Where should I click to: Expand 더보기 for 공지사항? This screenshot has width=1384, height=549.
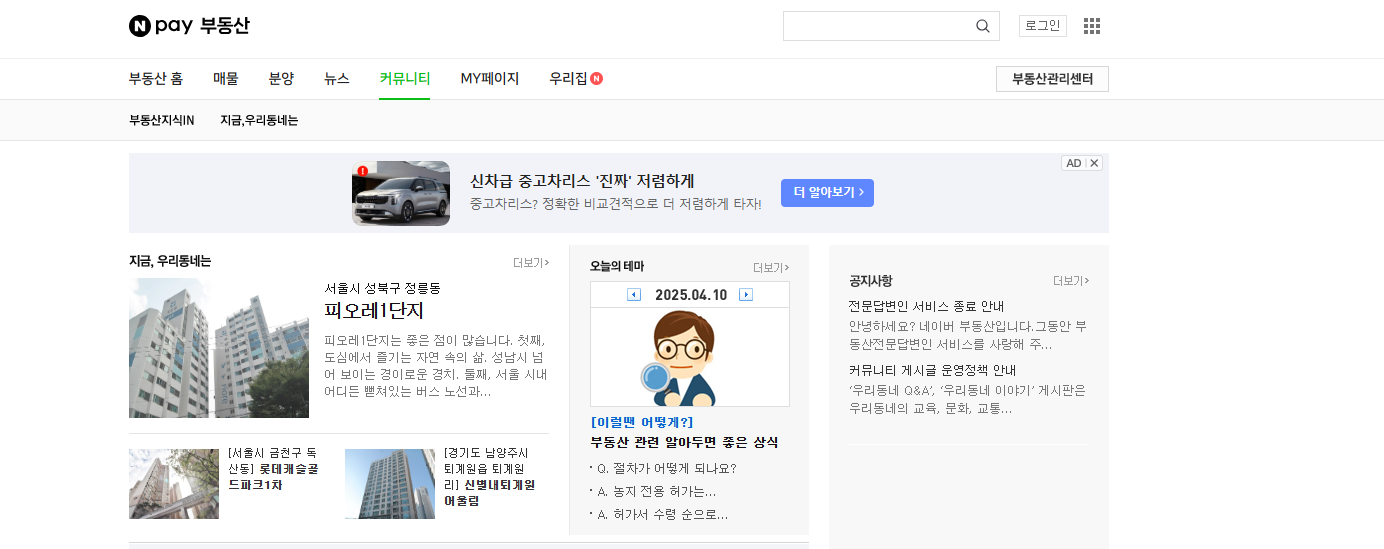1071,281
